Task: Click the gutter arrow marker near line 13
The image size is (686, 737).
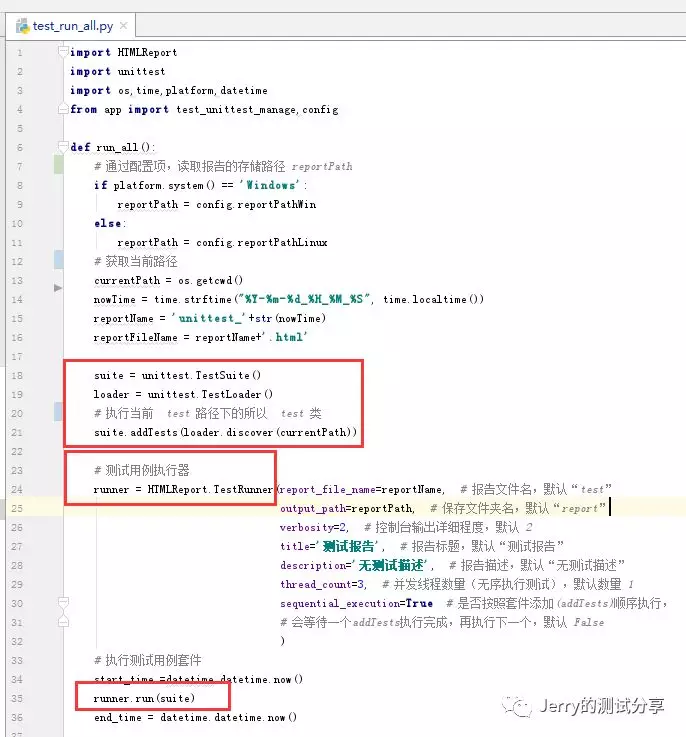Action: 58,288
